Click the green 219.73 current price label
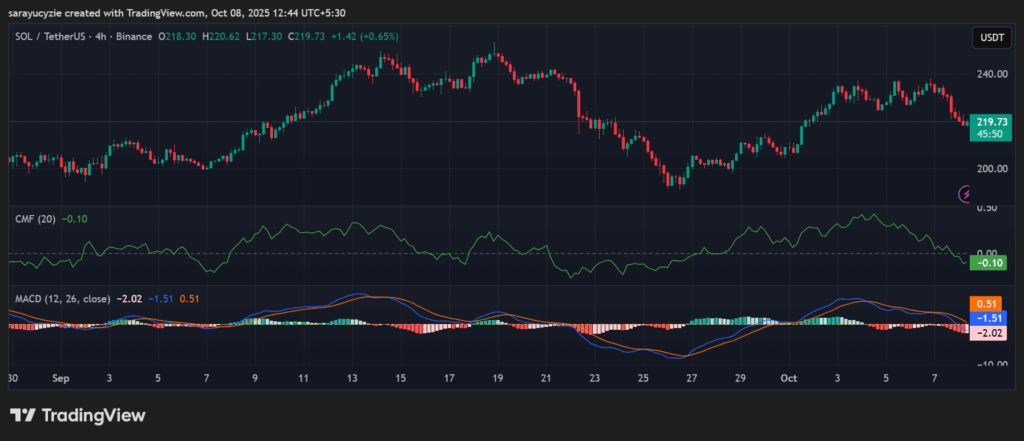The image size is (1024, 441). pyautogui.click(x=988, y=120)
